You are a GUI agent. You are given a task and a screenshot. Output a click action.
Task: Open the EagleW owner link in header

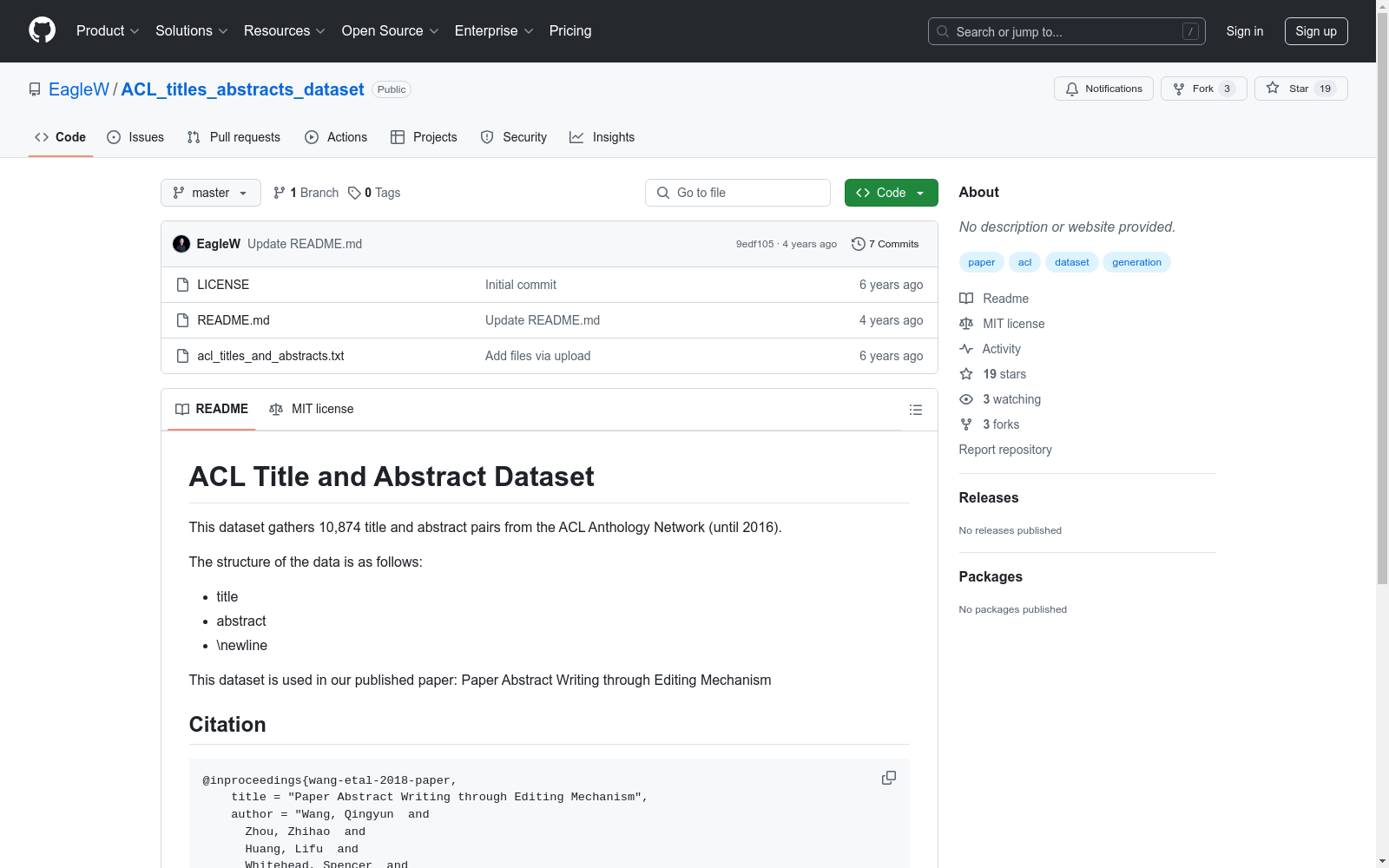pos(79,89)
